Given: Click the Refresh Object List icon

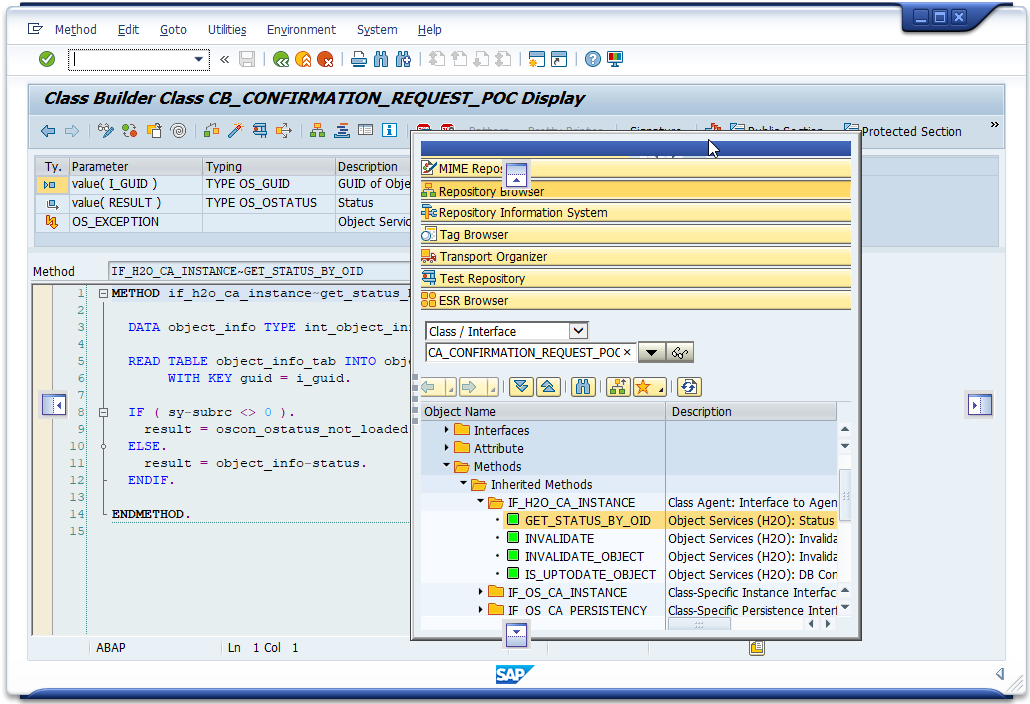Looking at the screenshot, I should pos(689,387).
